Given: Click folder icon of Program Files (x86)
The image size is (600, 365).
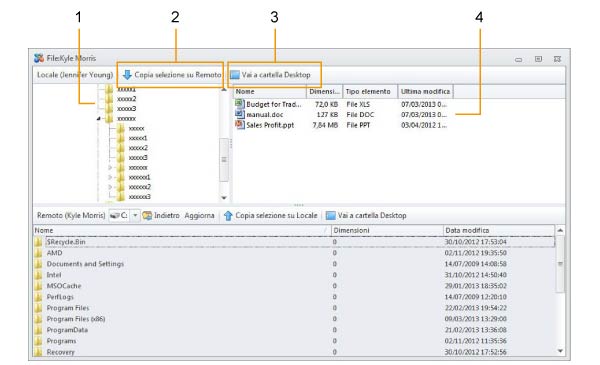Looking at the screenshot, I should pyautogui.click(x=38, y=319).
